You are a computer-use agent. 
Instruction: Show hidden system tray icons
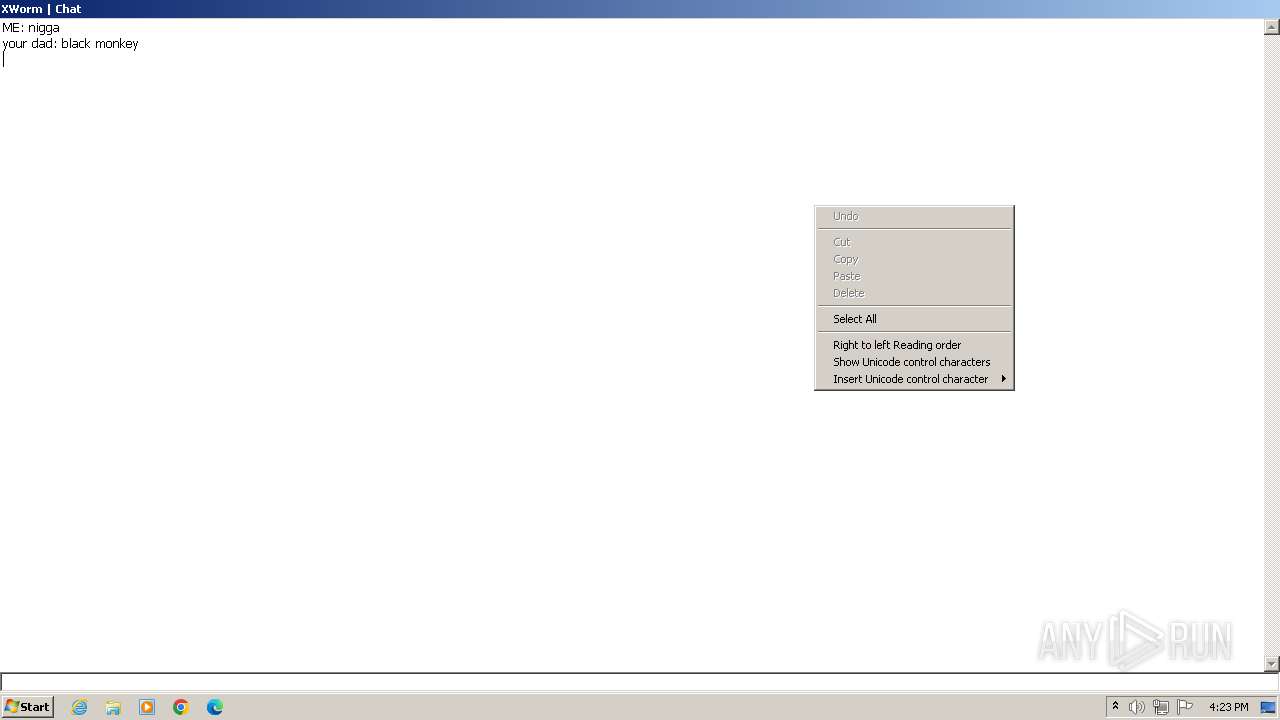(x=1115, y=707)
